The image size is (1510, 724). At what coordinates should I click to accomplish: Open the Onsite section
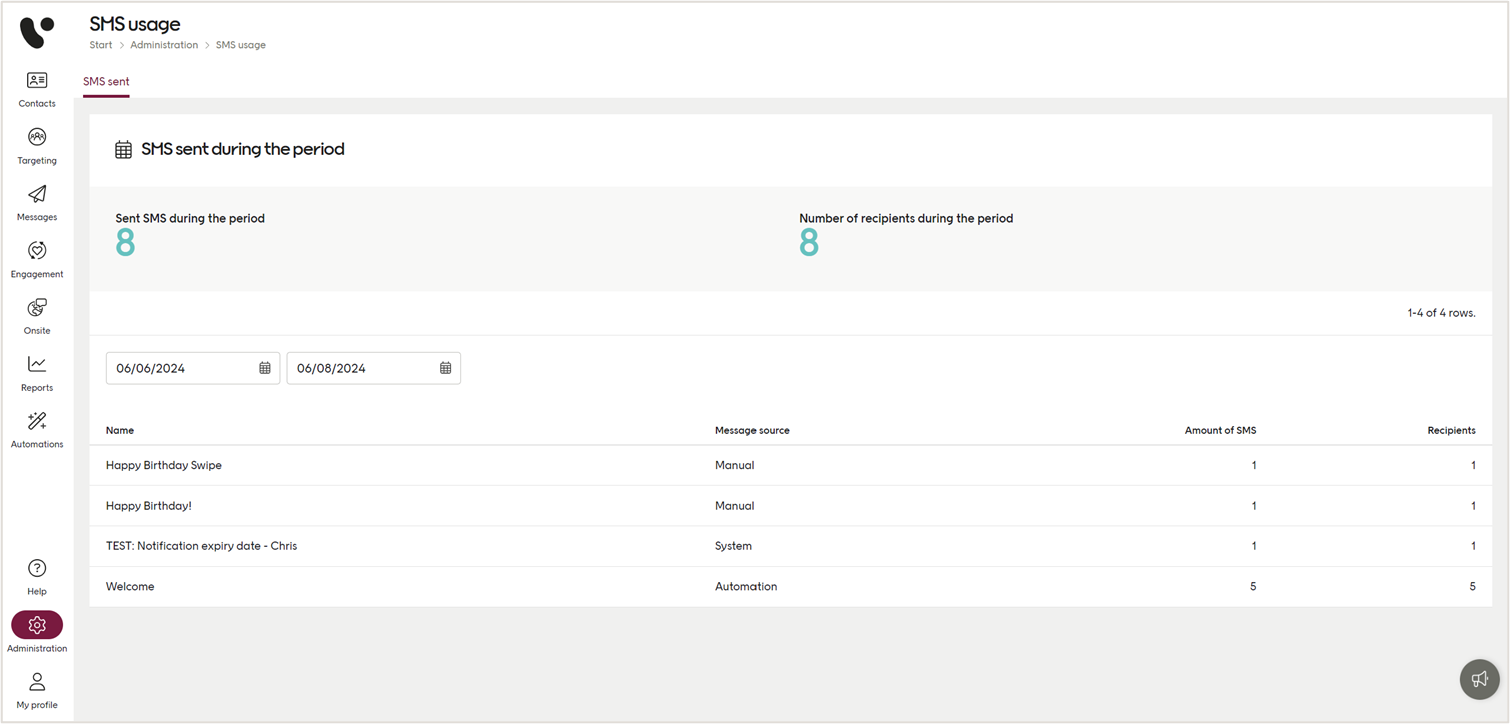37,315
